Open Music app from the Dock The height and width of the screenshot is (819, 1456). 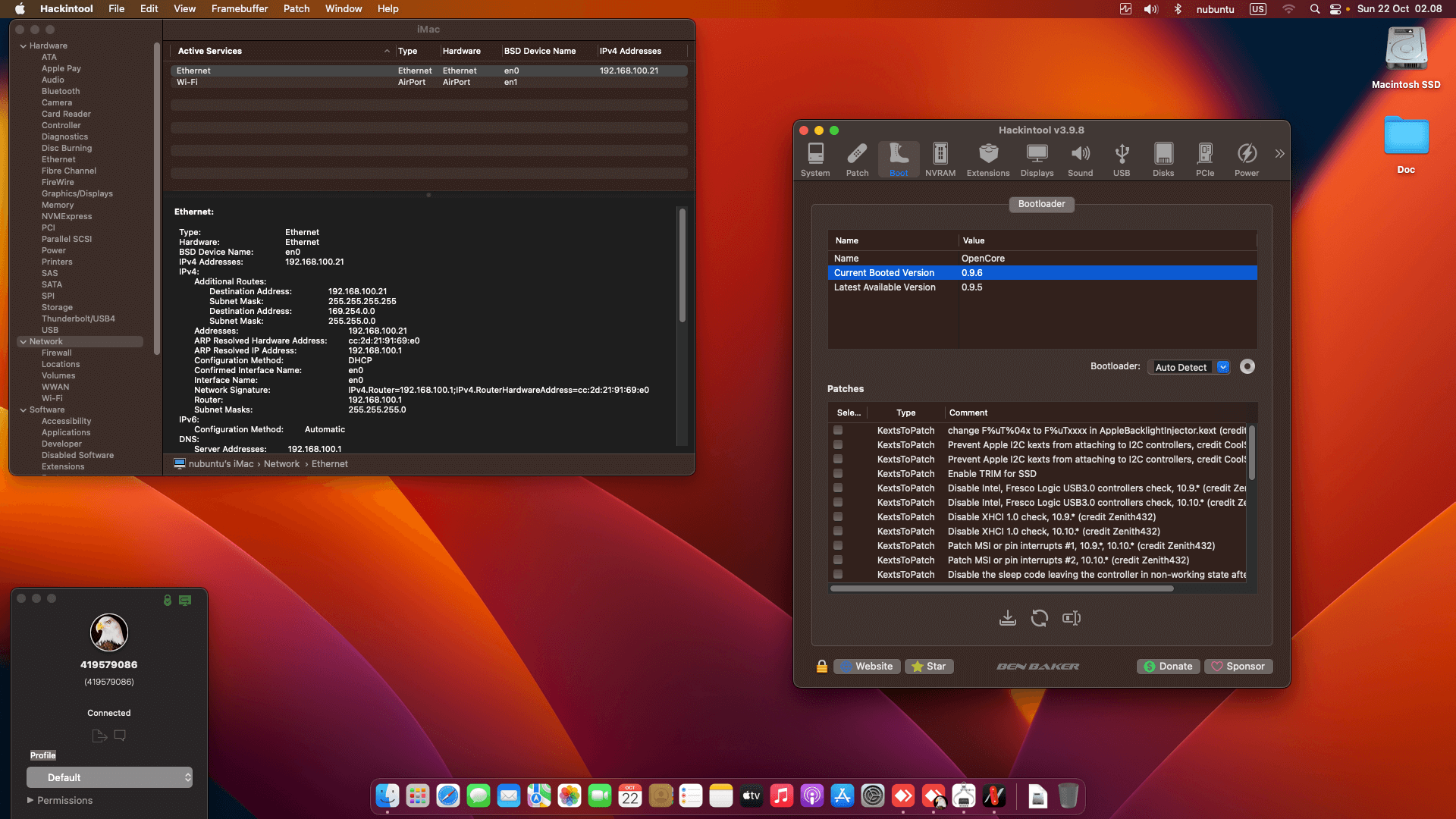pos(782,795)
